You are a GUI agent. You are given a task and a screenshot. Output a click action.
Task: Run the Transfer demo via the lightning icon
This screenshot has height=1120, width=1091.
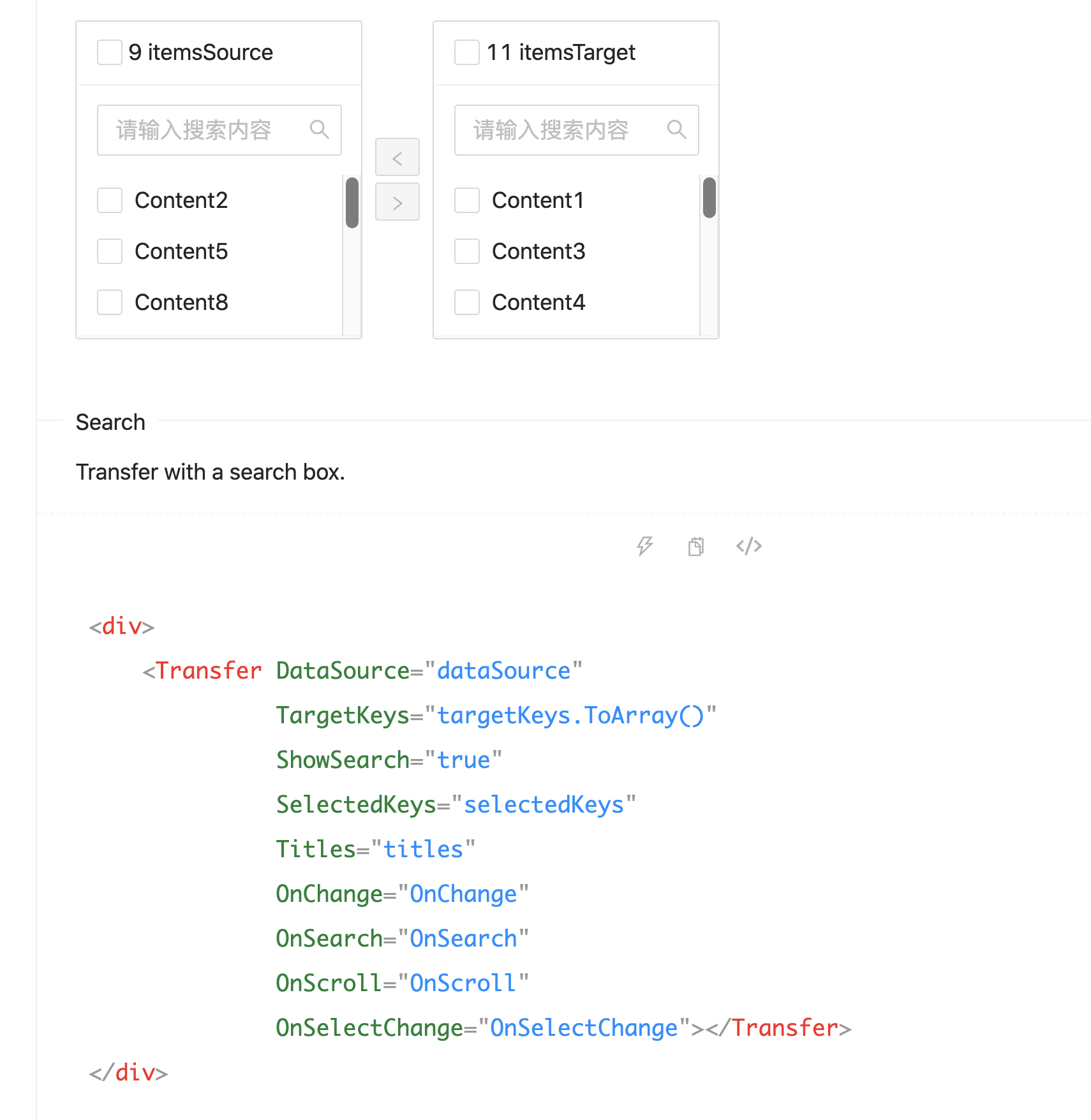click(644, 546)
